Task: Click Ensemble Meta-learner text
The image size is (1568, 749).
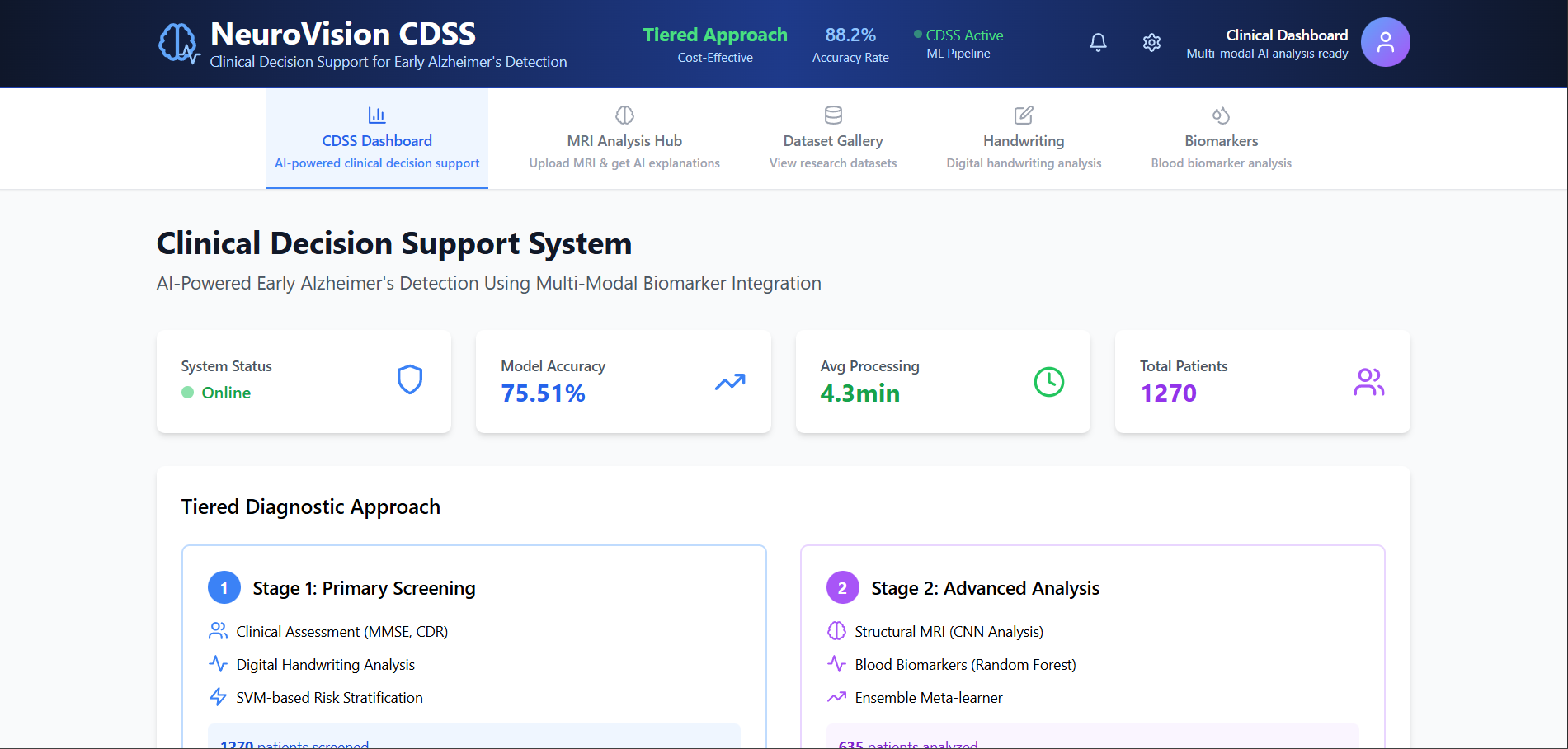Action: pos(929,698)
